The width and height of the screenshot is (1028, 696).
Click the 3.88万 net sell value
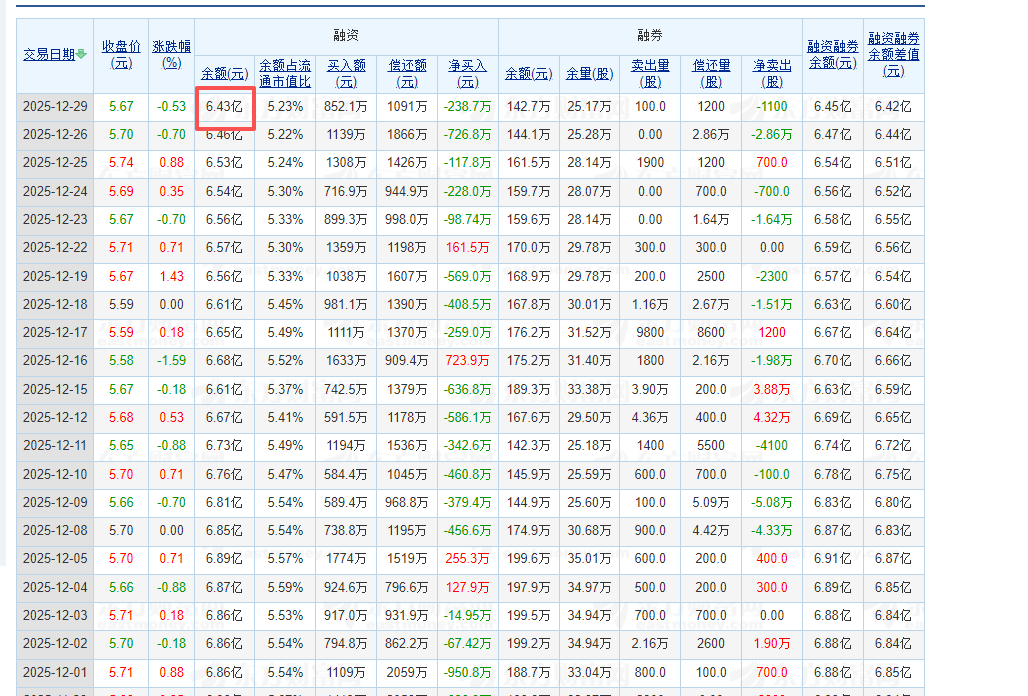point(772,390)
